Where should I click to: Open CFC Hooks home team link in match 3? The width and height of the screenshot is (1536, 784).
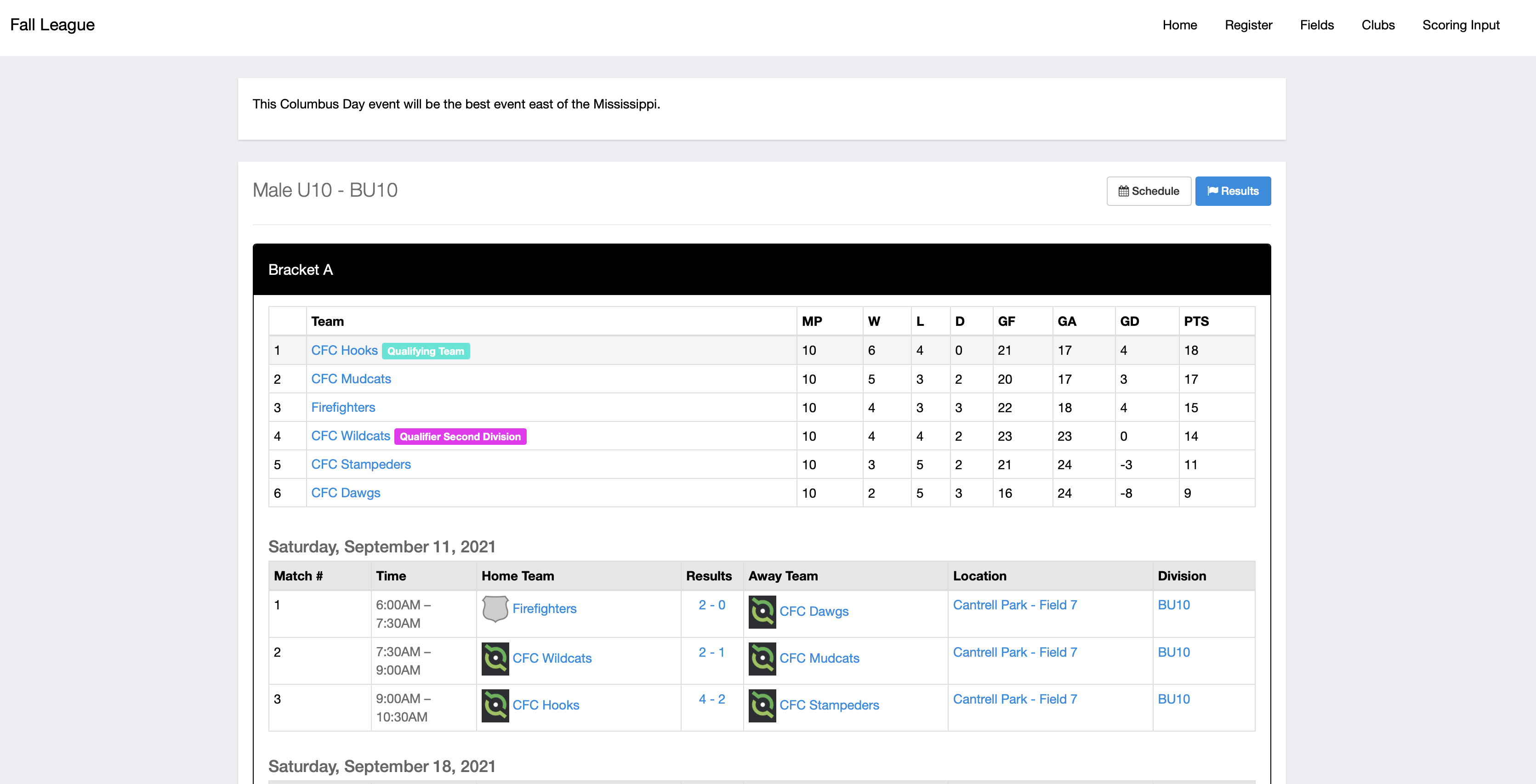point(546,705)
